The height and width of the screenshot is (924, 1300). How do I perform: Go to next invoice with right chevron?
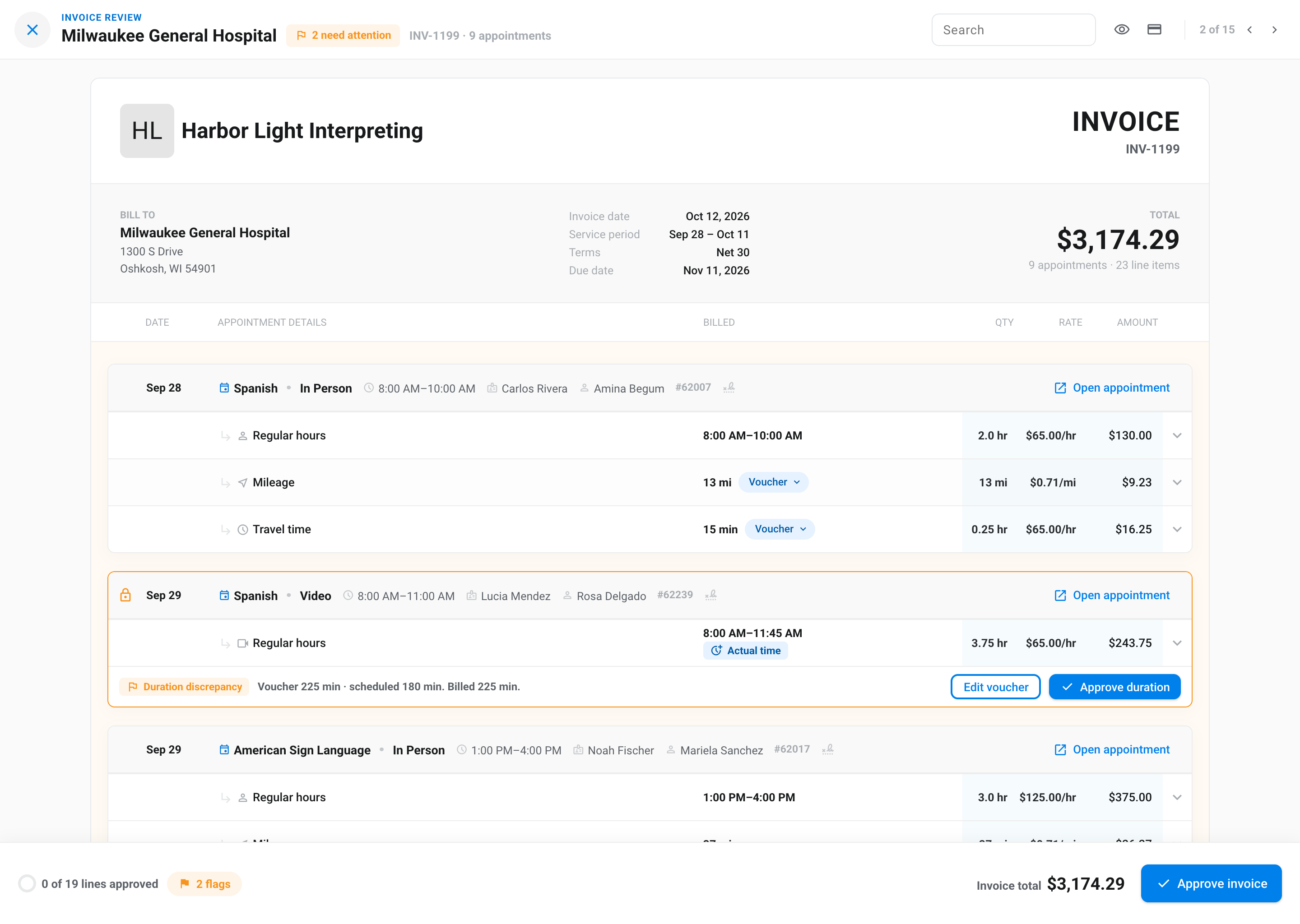[1274, 30]
